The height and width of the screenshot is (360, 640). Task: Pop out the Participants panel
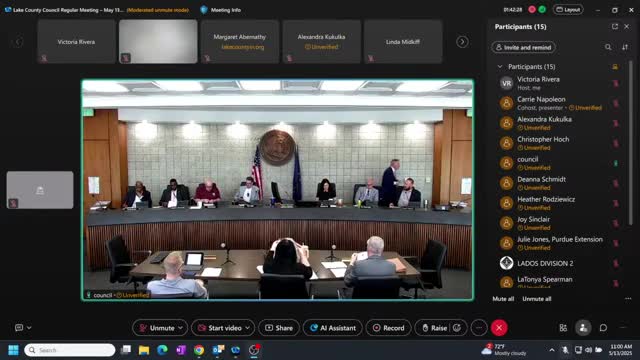(615, 27)
